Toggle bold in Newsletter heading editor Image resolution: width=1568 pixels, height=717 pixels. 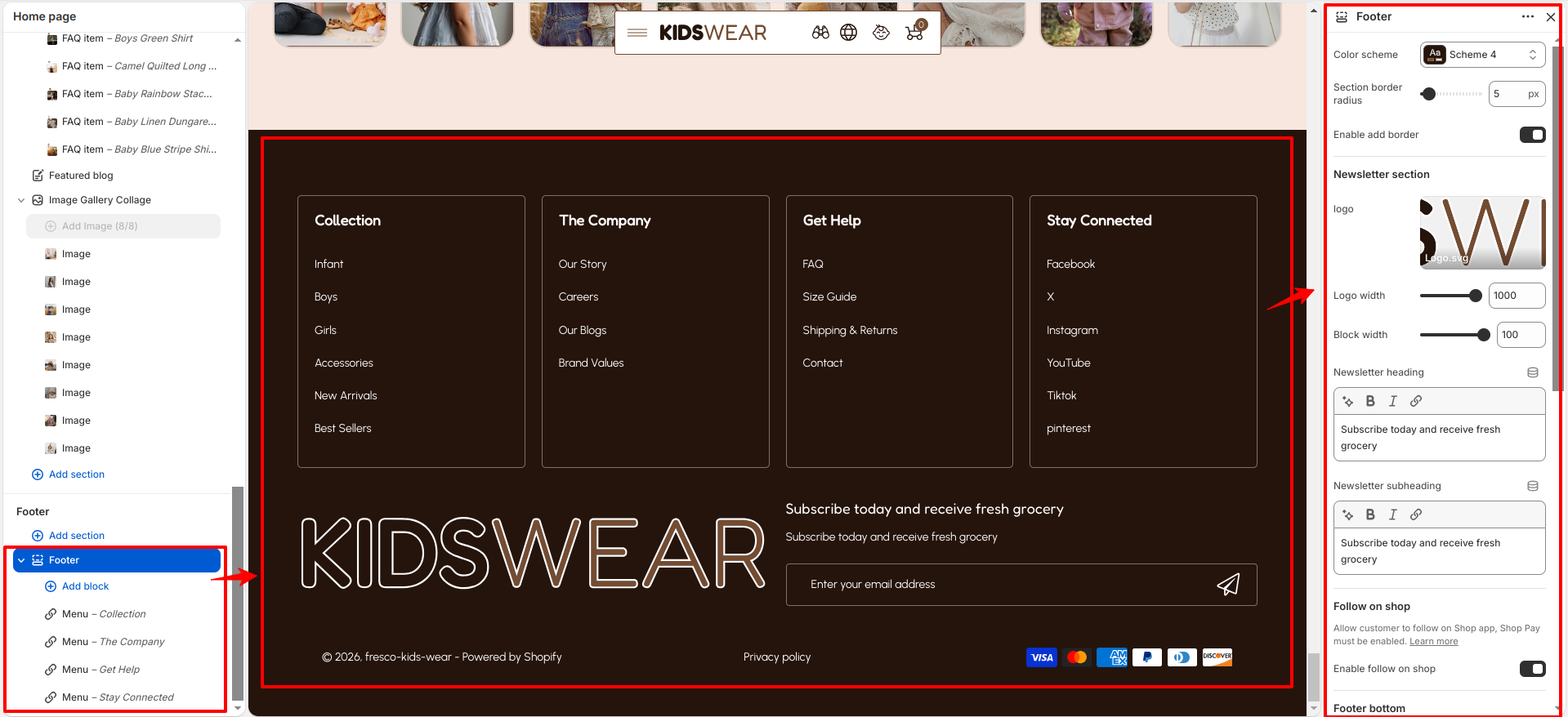click(x=1370, y=401)
